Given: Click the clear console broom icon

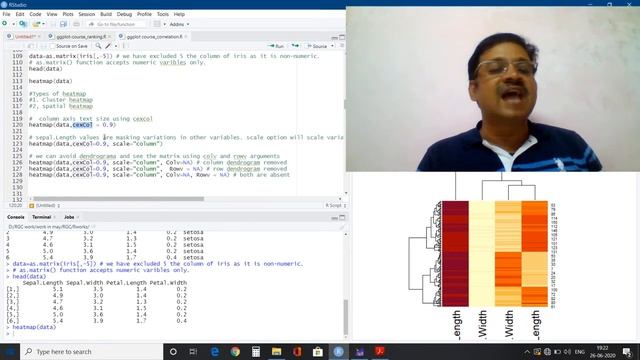Looking at the screenshot, I should click(x=342, y=227).
